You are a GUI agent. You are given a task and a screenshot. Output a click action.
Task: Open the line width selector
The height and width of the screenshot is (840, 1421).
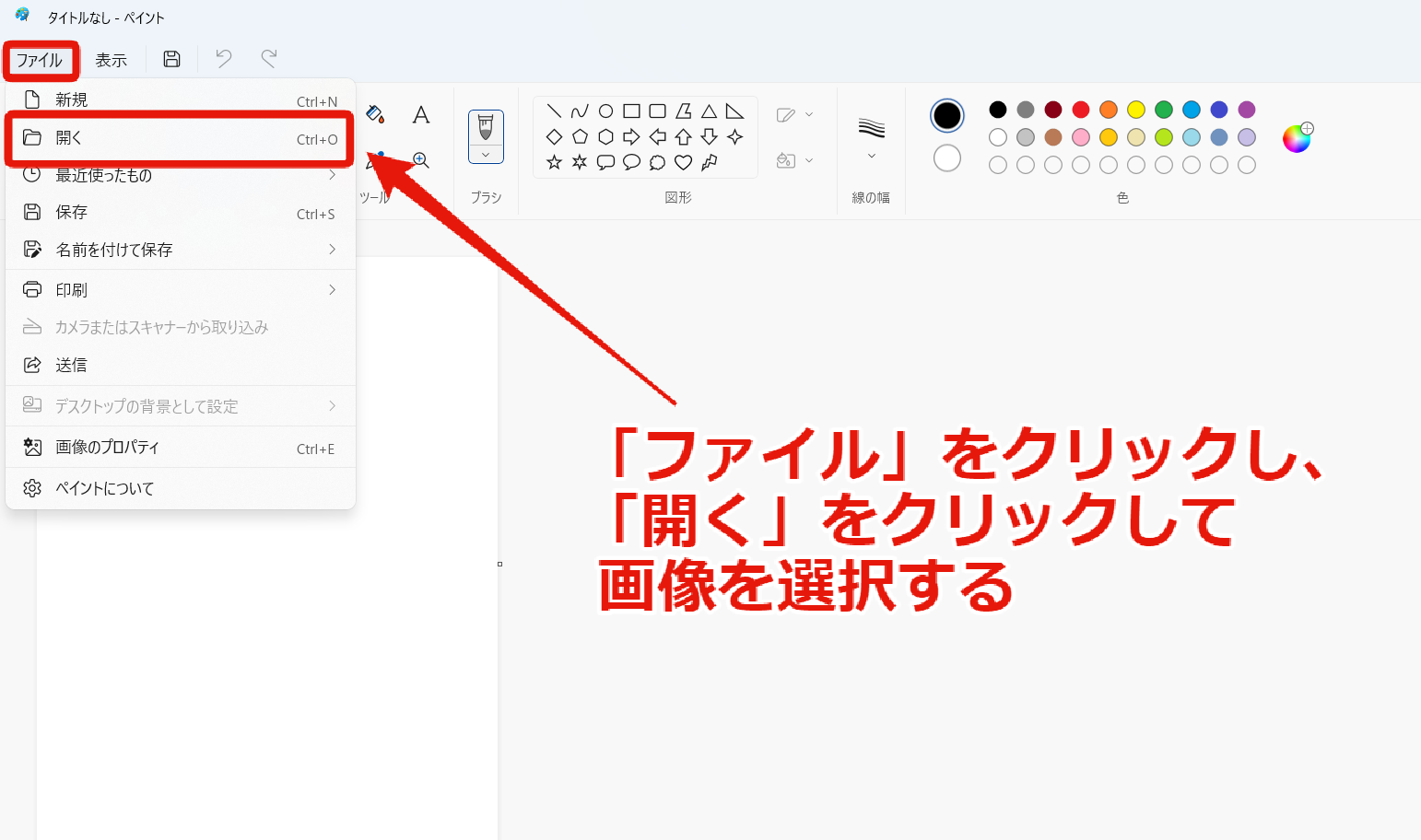871,138
